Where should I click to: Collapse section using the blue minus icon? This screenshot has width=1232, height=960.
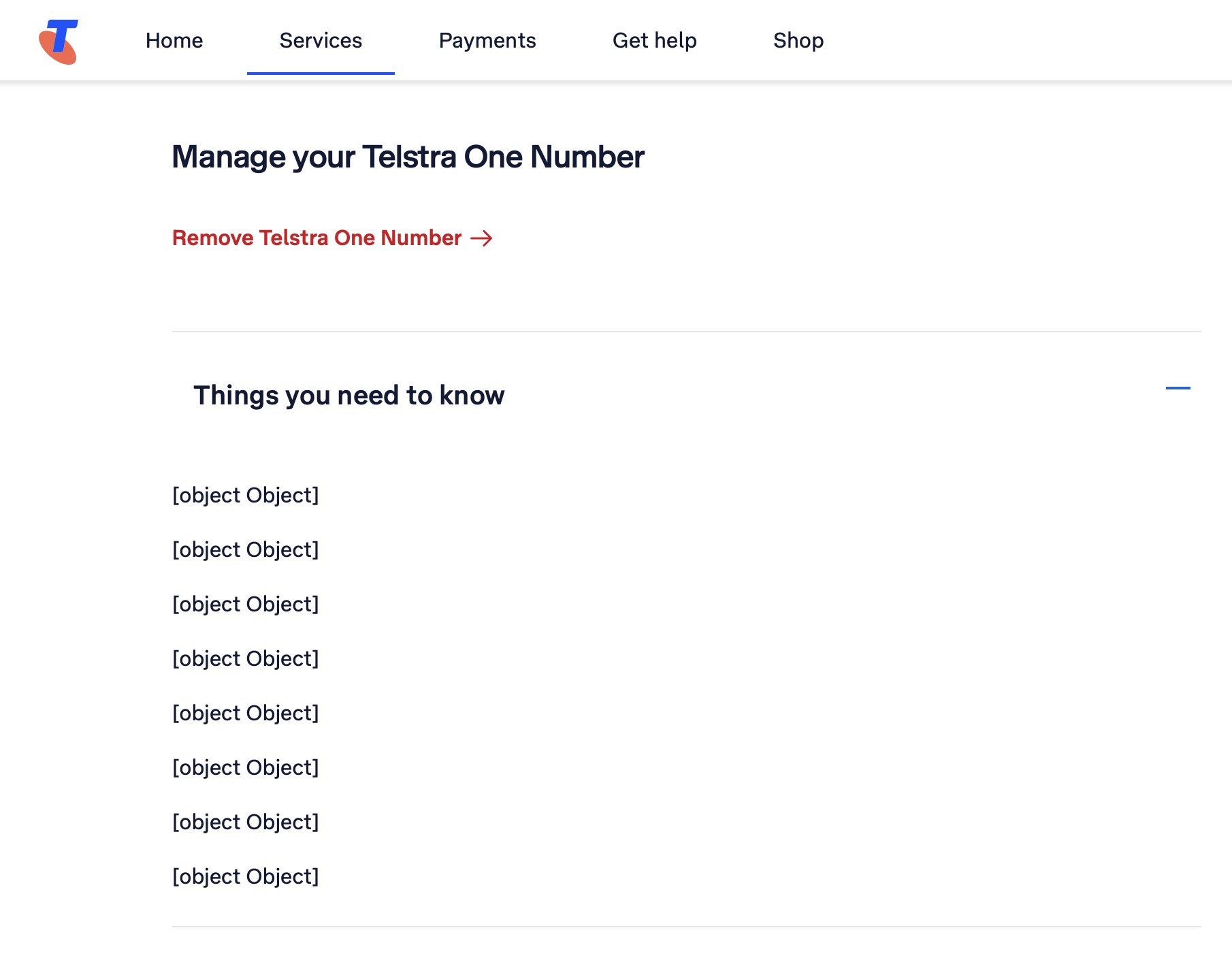click(1178, 388)
